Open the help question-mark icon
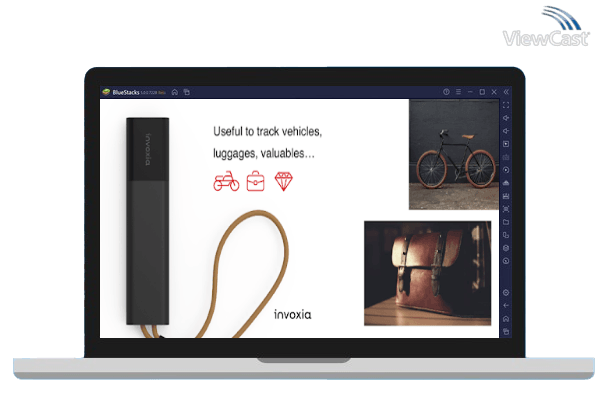The image size is (602, 414). click(x=446, y=92)
